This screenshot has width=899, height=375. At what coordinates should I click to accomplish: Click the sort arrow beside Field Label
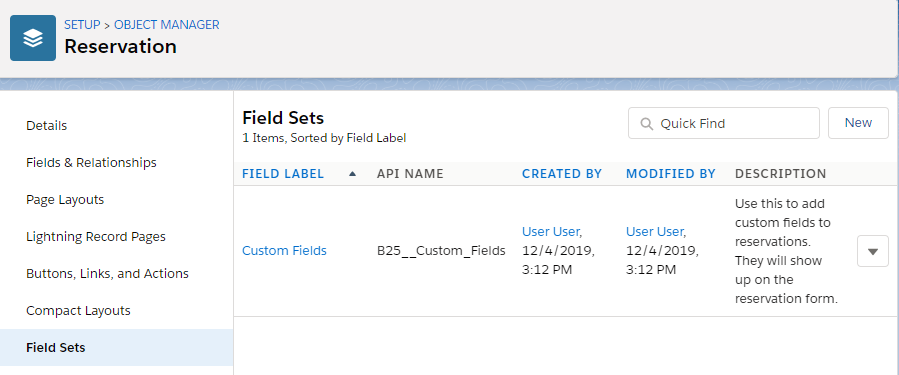pos(352,174)
